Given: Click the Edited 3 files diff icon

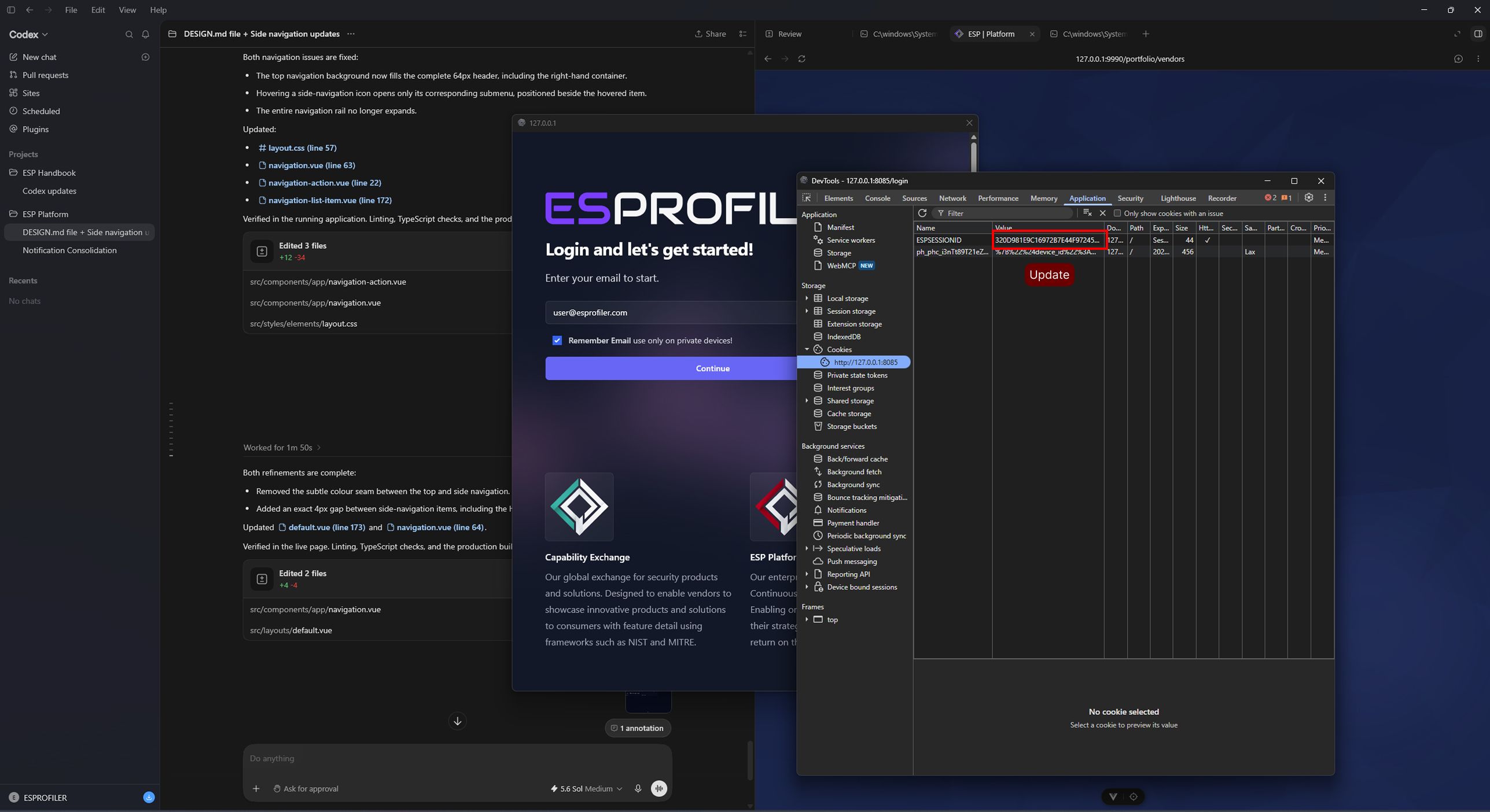Looking at the screenshot, I should click(262, 252).
